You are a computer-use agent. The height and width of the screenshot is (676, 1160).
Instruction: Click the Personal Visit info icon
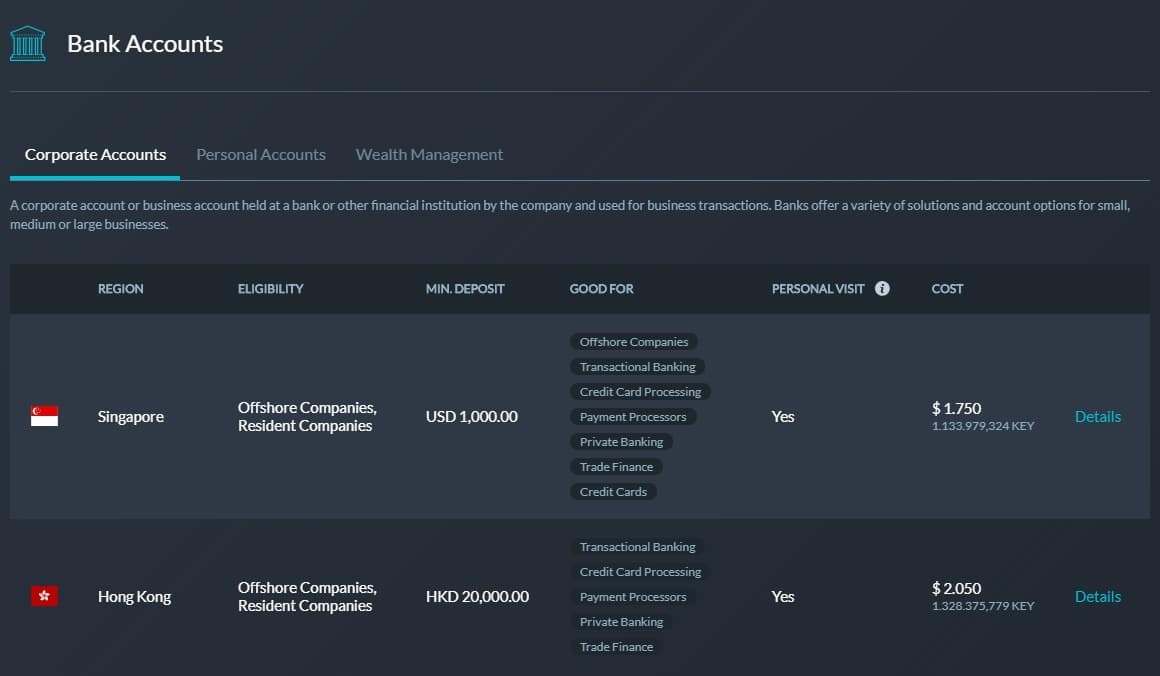882,288
